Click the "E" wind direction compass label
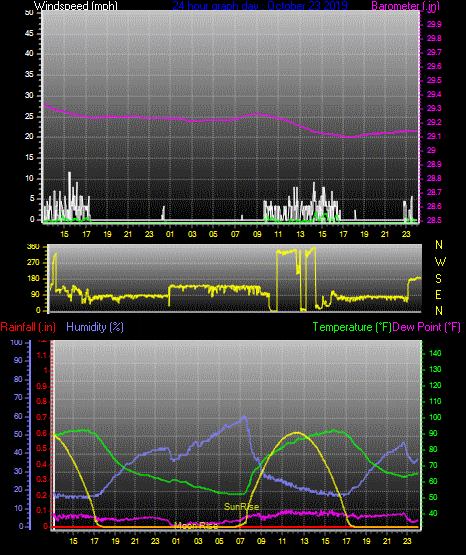 [438, 294]
